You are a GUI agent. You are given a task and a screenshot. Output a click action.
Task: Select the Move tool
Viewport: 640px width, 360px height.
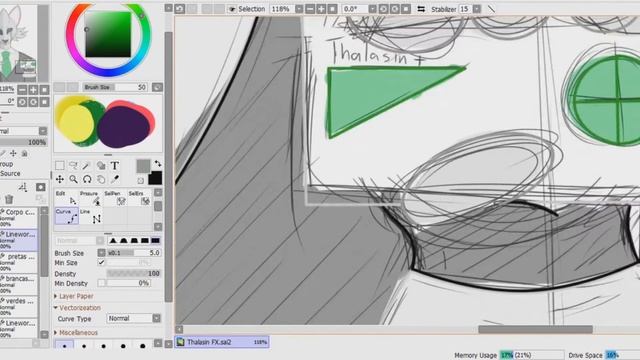[x=60, y=179]
